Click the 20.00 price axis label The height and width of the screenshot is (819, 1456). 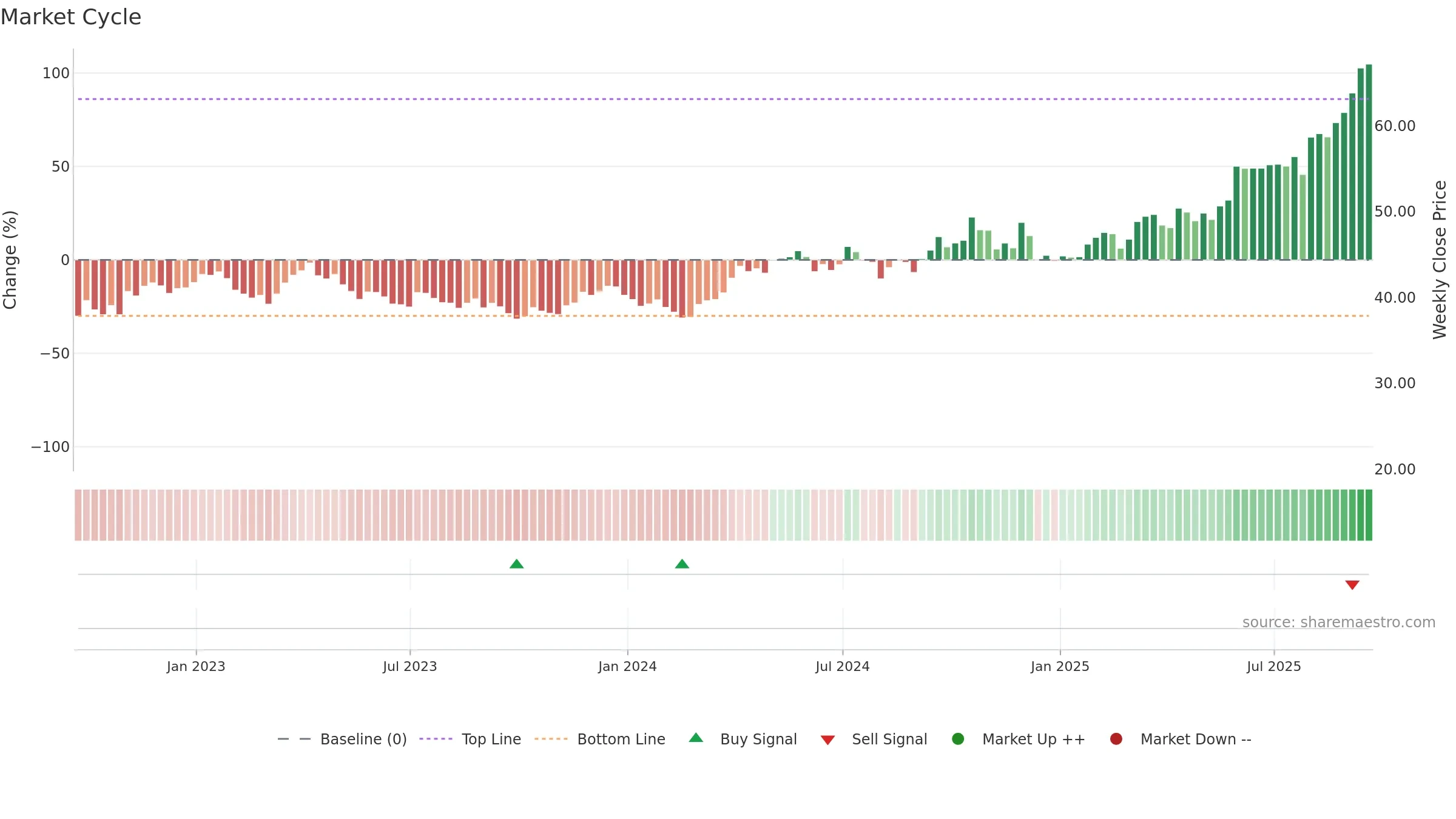pyautogui.click(x=1395, y=470)
